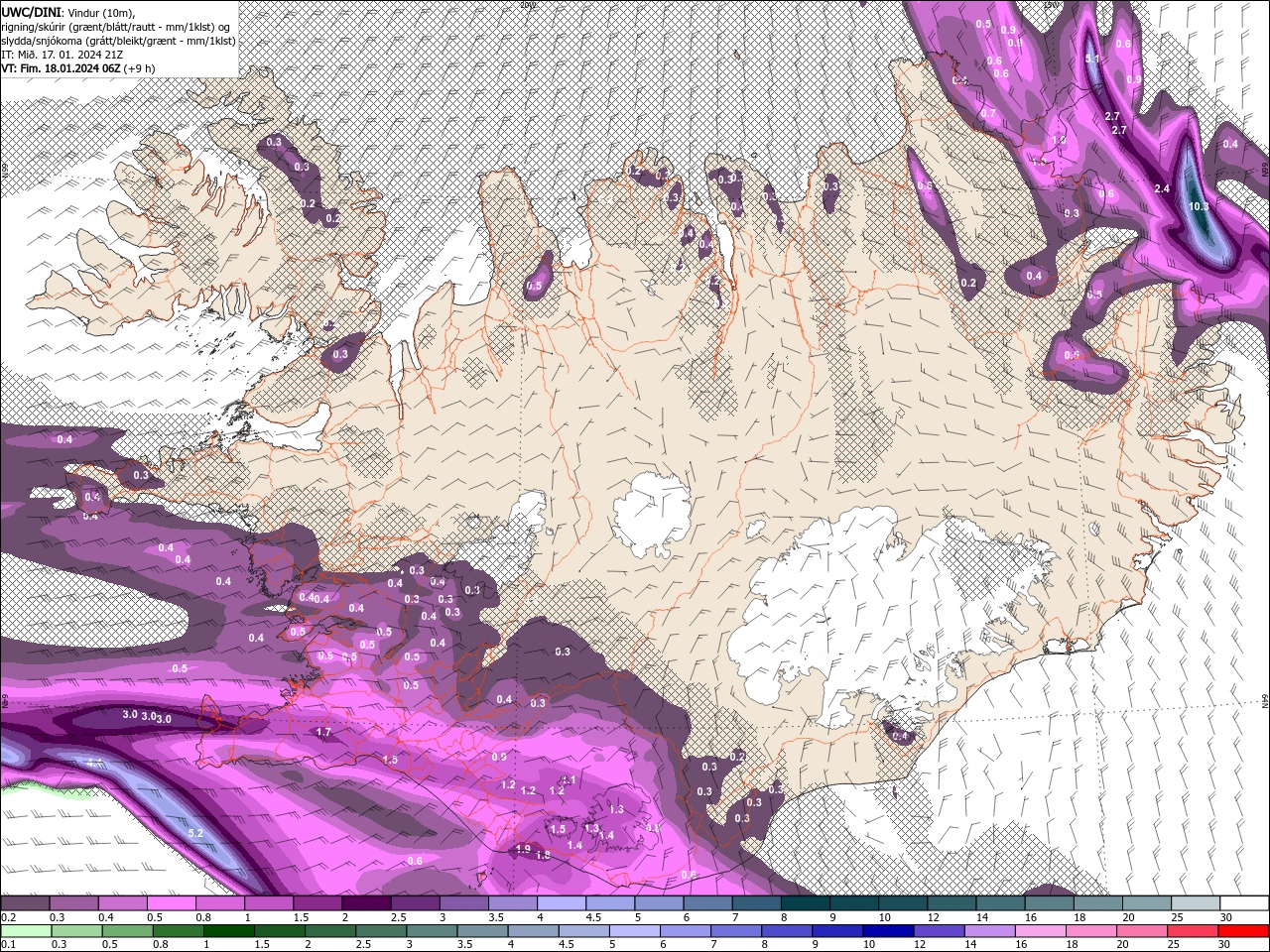Screen dimensions: 1270x952
Task: Click the 1.8 value on the south coast
Action: pyautogui.click(x=543, y=855)
